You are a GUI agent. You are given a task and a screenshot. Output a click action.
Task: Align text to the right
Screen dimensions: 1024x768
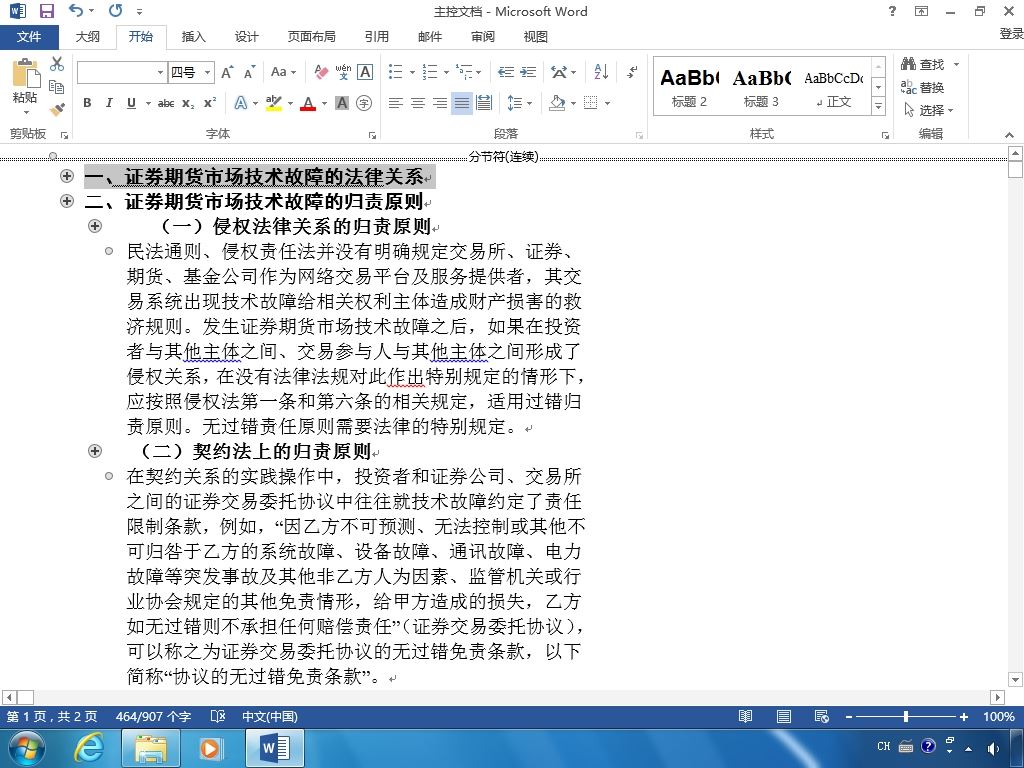pos(440,103)
